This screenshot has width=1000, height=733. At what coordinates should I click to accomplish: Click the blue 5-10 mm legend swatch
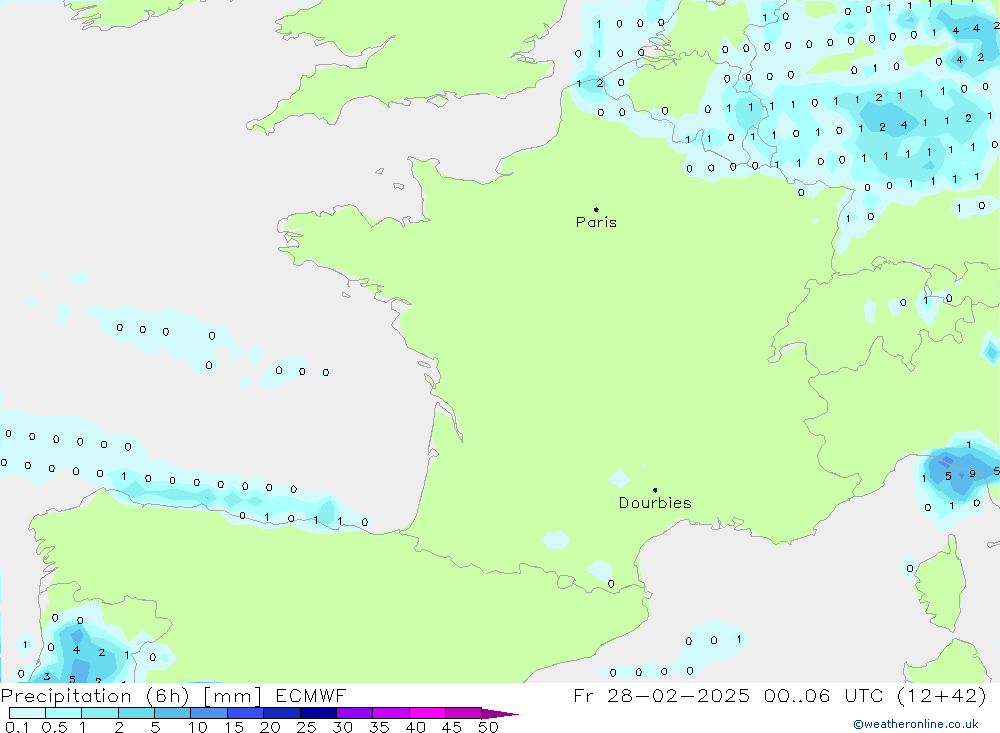(x=173, y=713)
